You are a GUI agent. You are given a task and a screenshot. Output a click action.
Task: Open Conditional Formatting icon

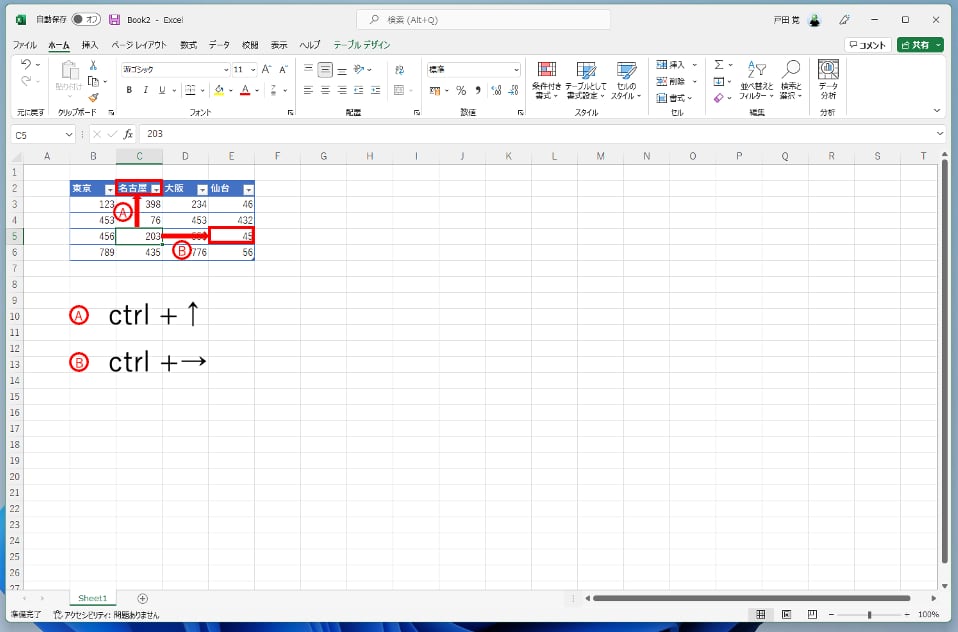coord(546,80)
